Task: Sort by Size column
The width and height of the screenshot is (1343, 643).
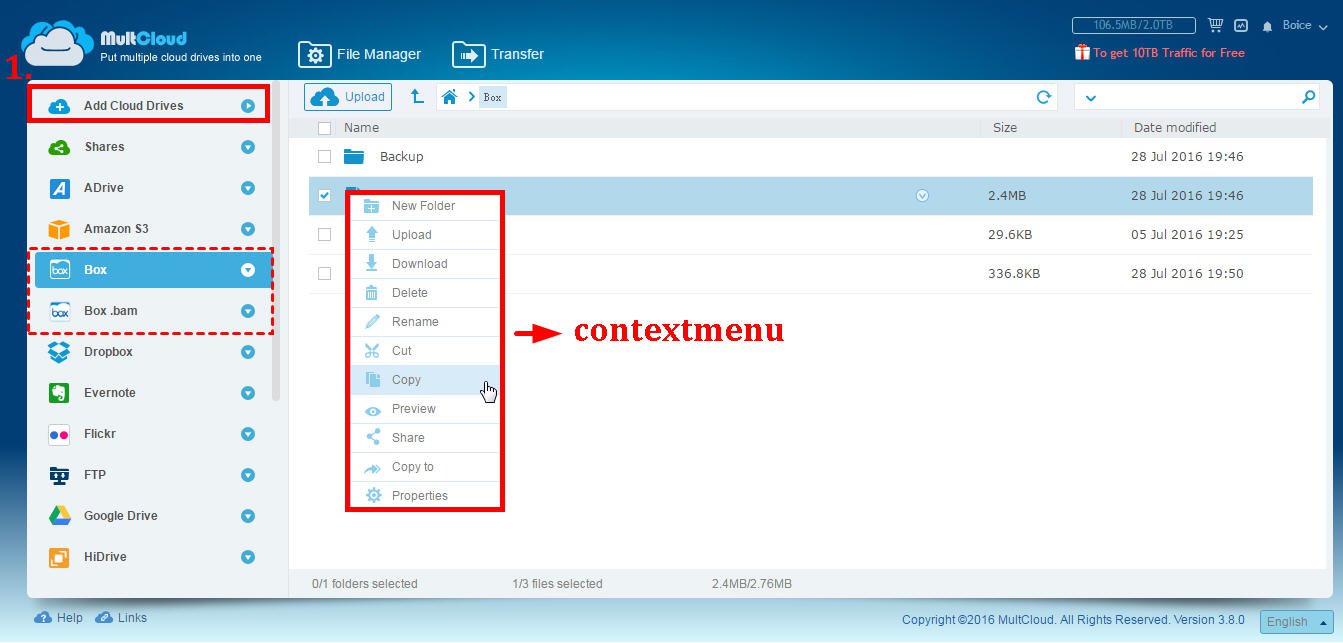Action: pos(1005,128)
